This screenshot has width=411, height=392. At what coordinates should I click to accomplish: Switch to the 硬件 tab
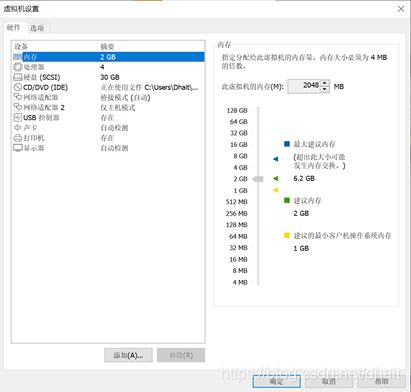(14, 28)
